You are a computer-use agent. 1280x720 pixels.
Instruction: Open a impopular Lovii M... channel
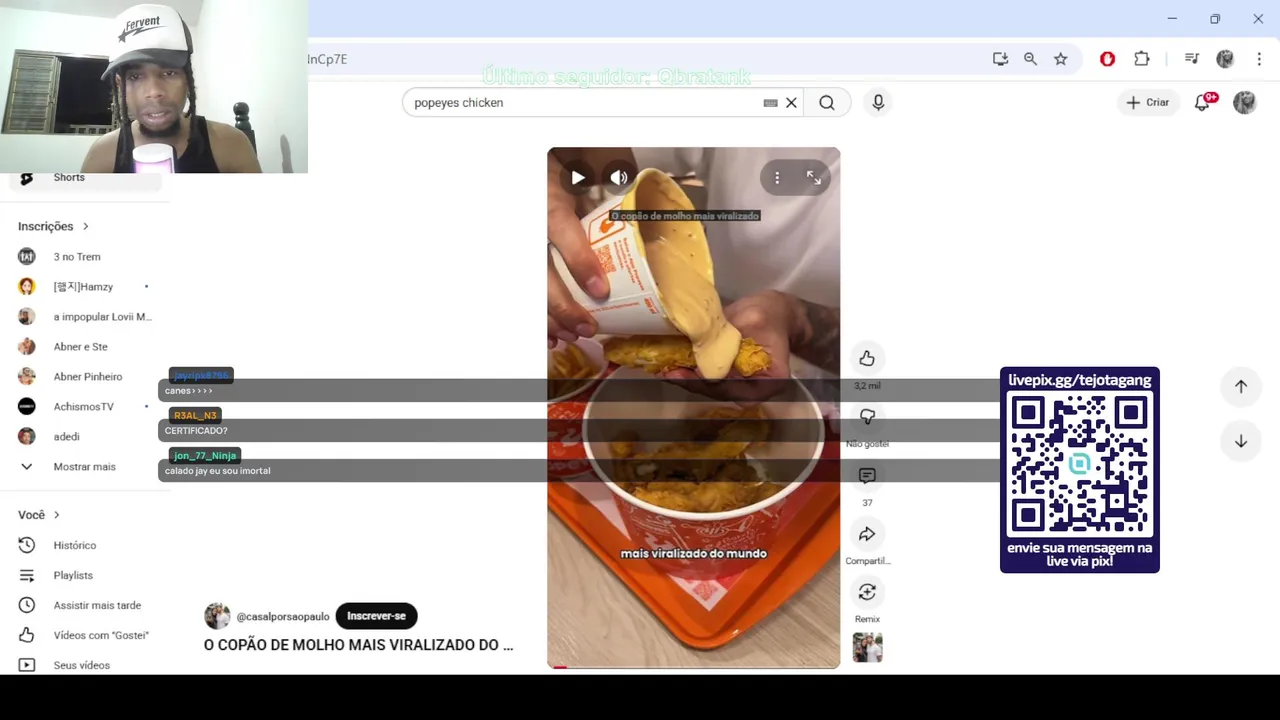(85, 317)
